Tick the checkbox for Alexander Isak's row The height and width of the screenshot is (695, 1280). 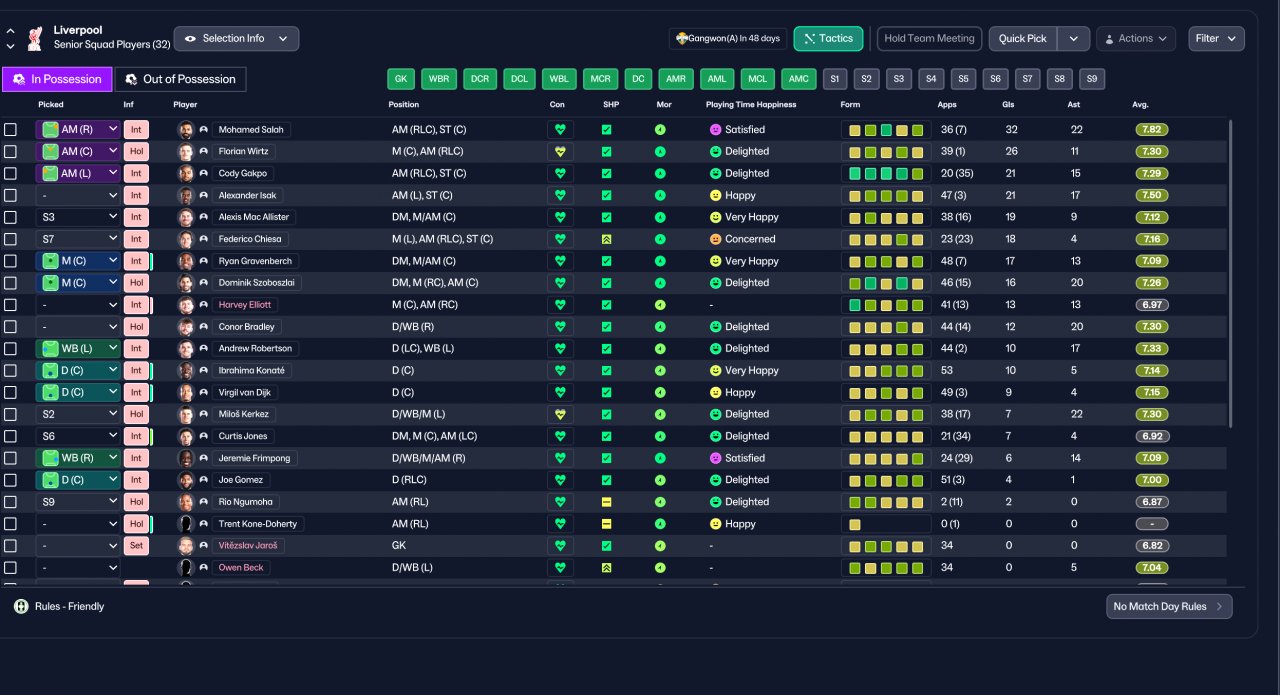click(10, 195)
